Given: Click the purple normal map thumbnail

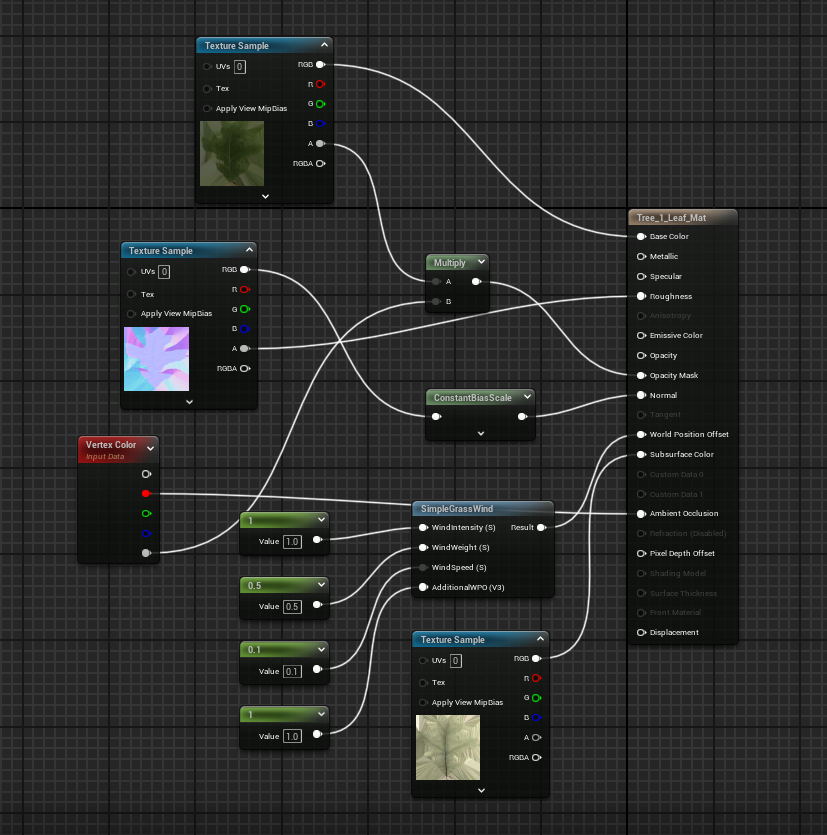Looking at the screenshot, I should [x=156, y=358].
